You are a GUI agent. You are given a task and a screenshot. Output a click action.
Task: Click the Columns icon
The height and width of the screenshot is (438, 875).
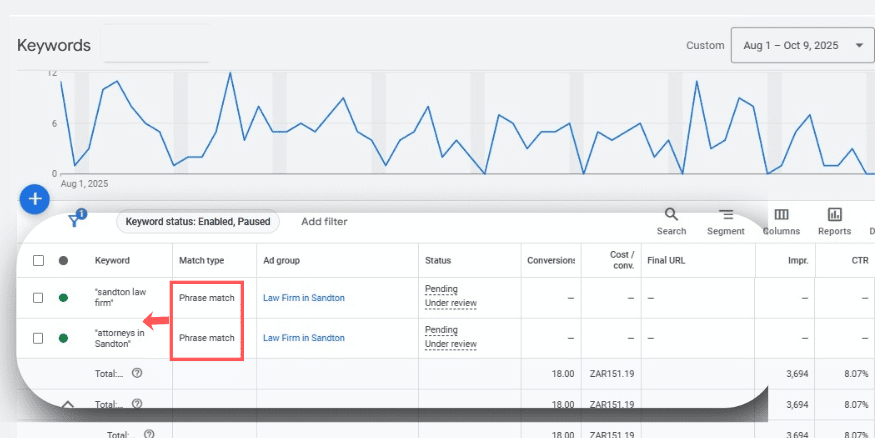(x=781, y=215)
